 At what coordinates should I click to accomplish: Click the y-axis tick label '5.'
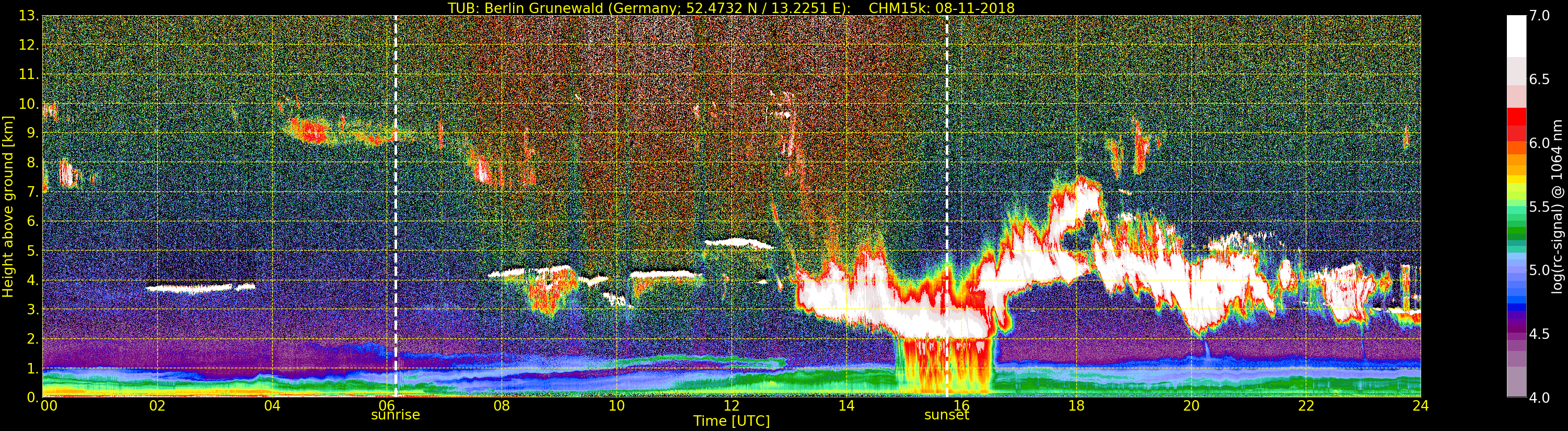pyautogui.click(x=32, y=251)
